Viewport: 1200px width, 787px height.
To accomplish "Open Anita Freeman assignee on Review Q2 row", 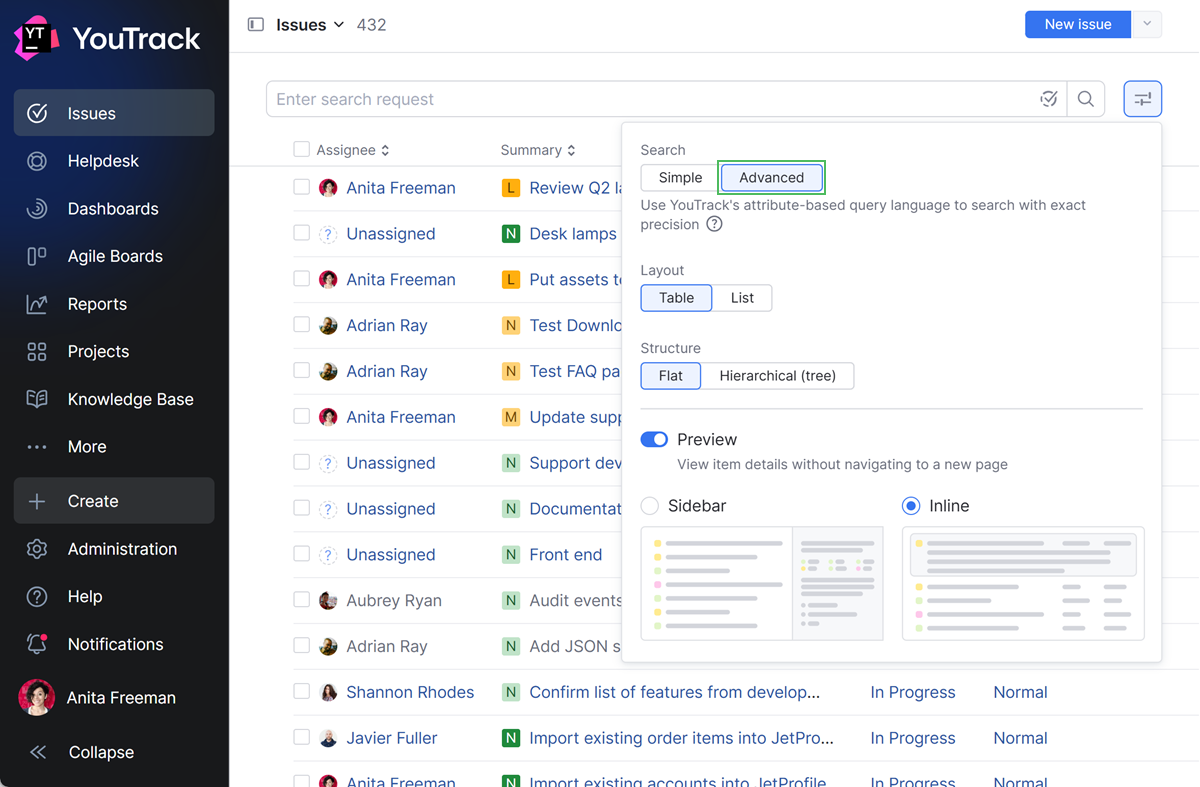I will click(x=401, y=188).
